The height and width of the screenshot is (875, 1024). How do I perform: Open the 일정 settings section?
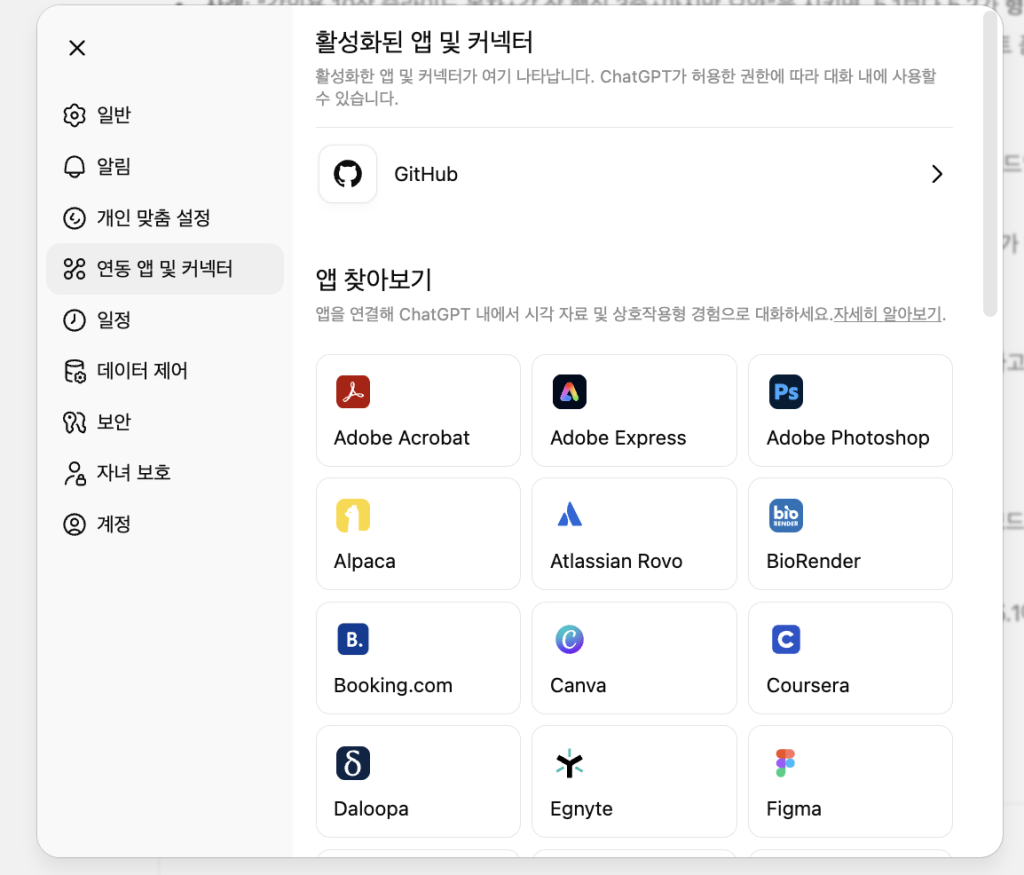coord(165,320)
